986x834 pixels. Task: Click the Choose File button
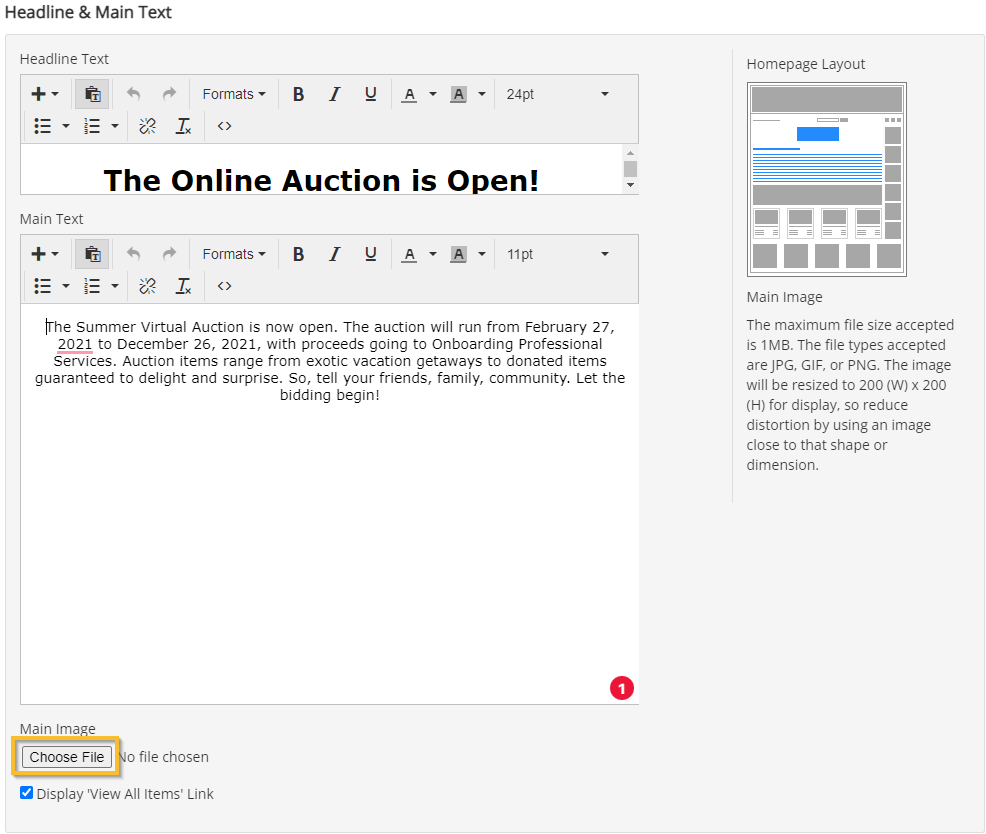[67, 757]
